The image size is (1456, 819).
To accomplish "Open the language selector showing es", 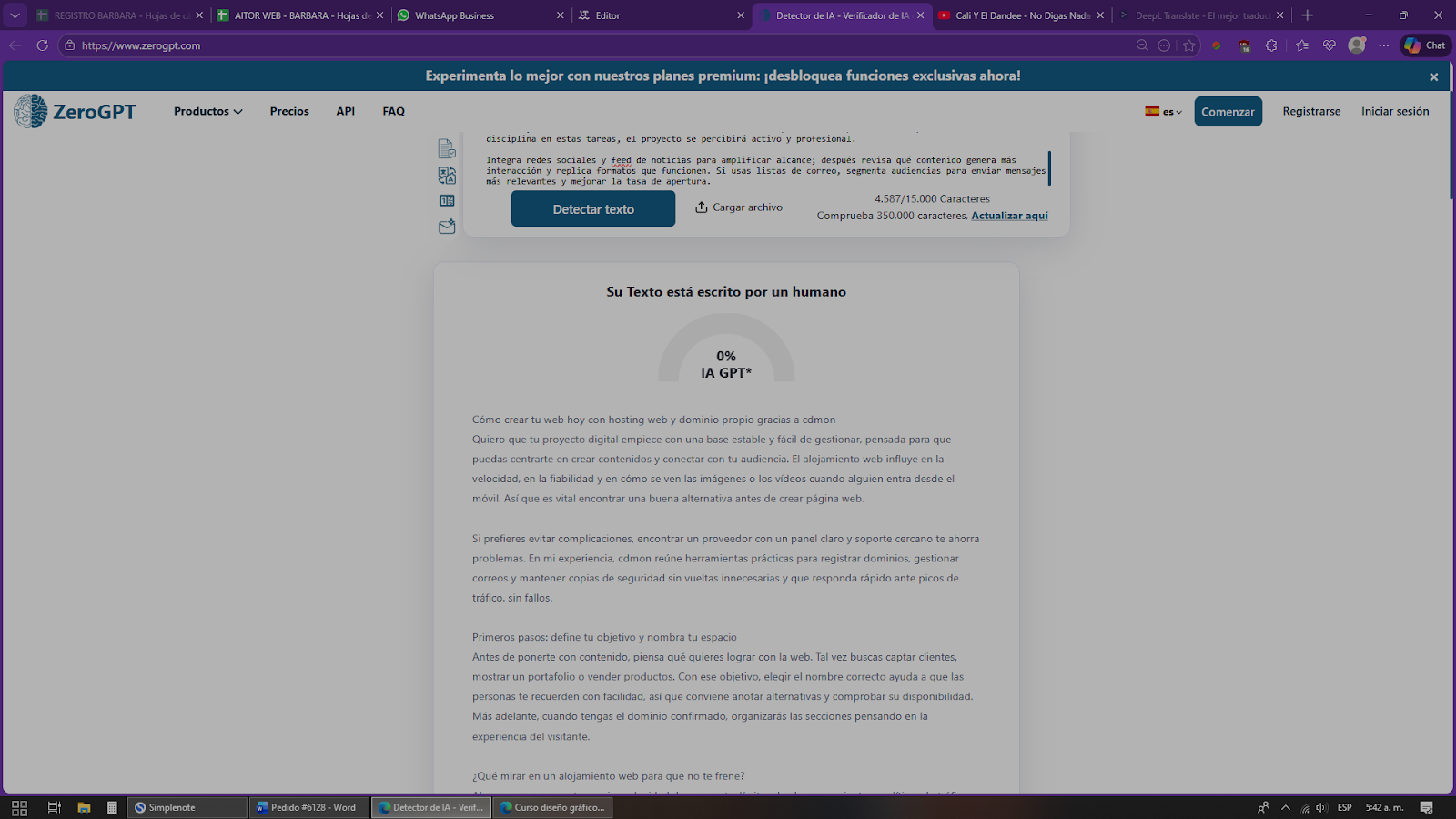I will [1163, 112].
